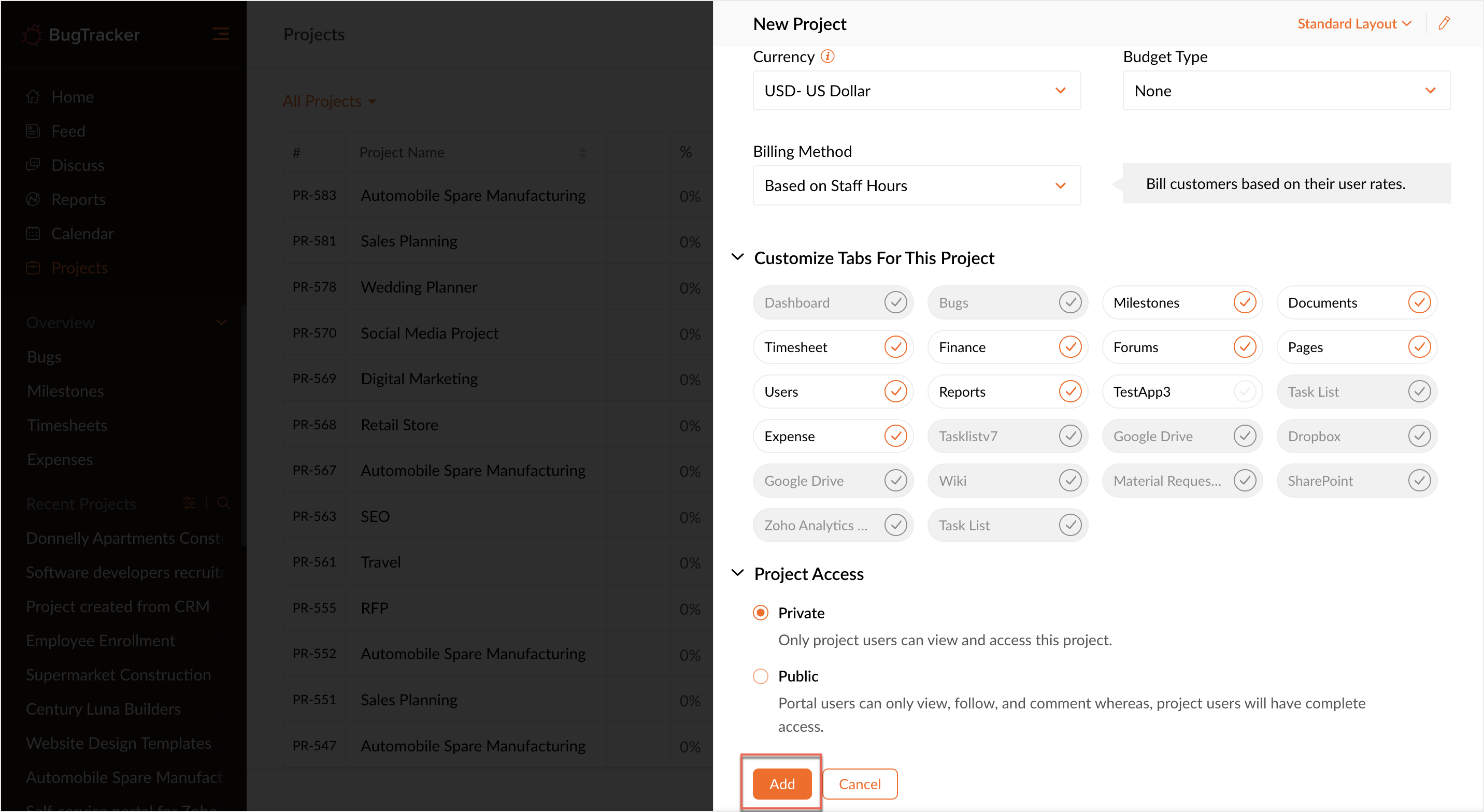Toggle the Milestones tab checkmark

[x=1244, y=302]
